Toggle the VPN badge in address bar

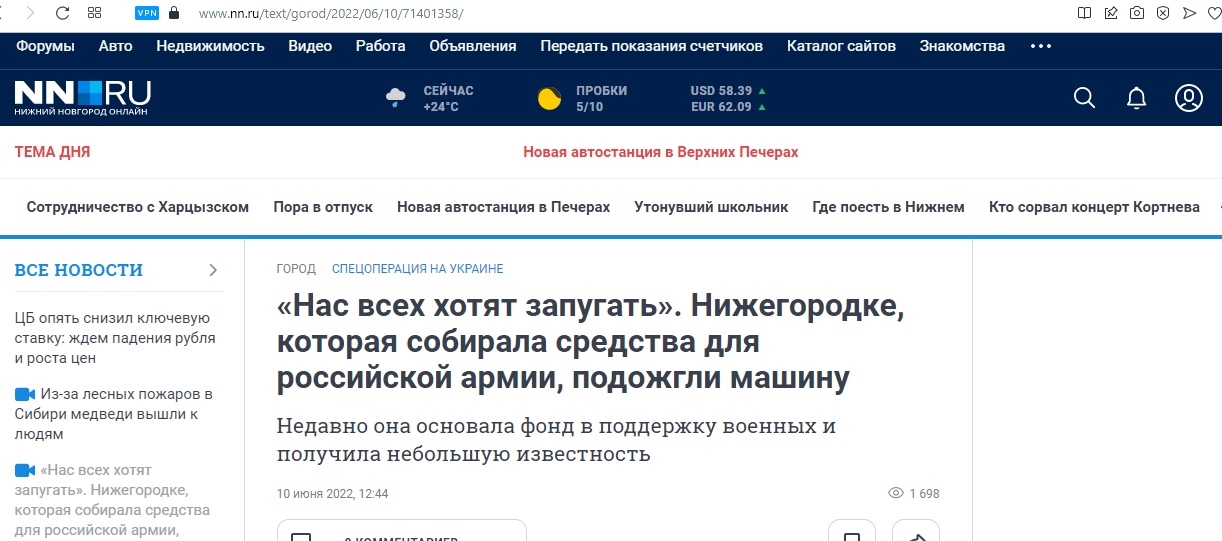[x=147, y=13]
